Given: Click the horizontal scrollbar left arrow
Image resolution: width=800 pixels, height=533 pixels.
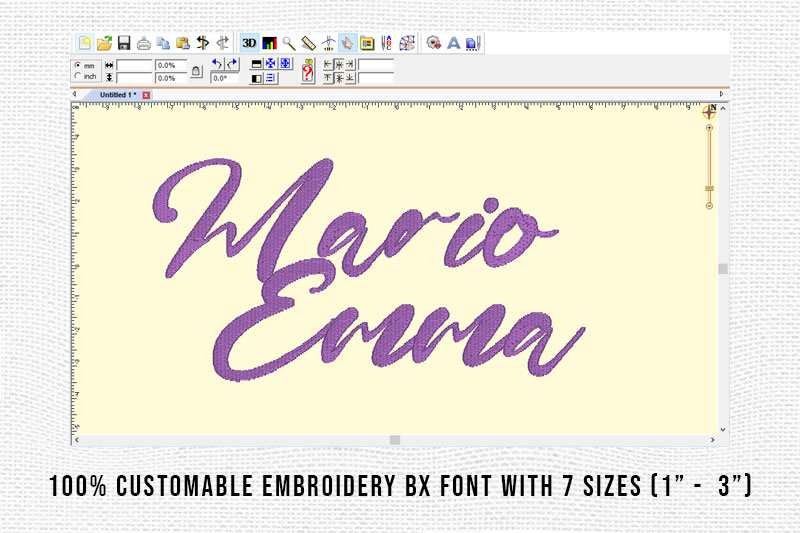Looking at the screenshot, I should click(77, 440).
